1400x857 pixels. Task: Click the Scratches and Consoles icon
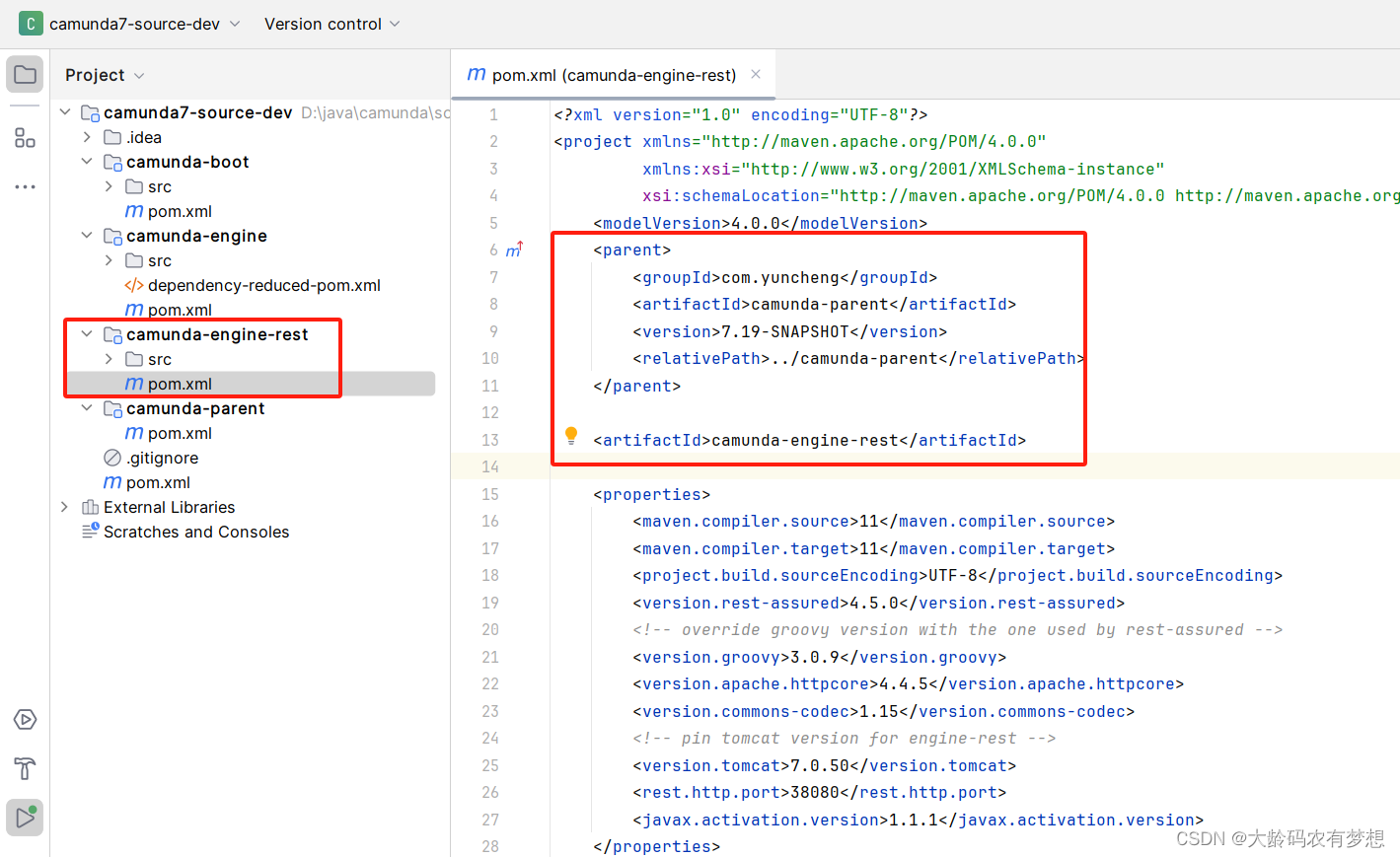coord(90,532)
